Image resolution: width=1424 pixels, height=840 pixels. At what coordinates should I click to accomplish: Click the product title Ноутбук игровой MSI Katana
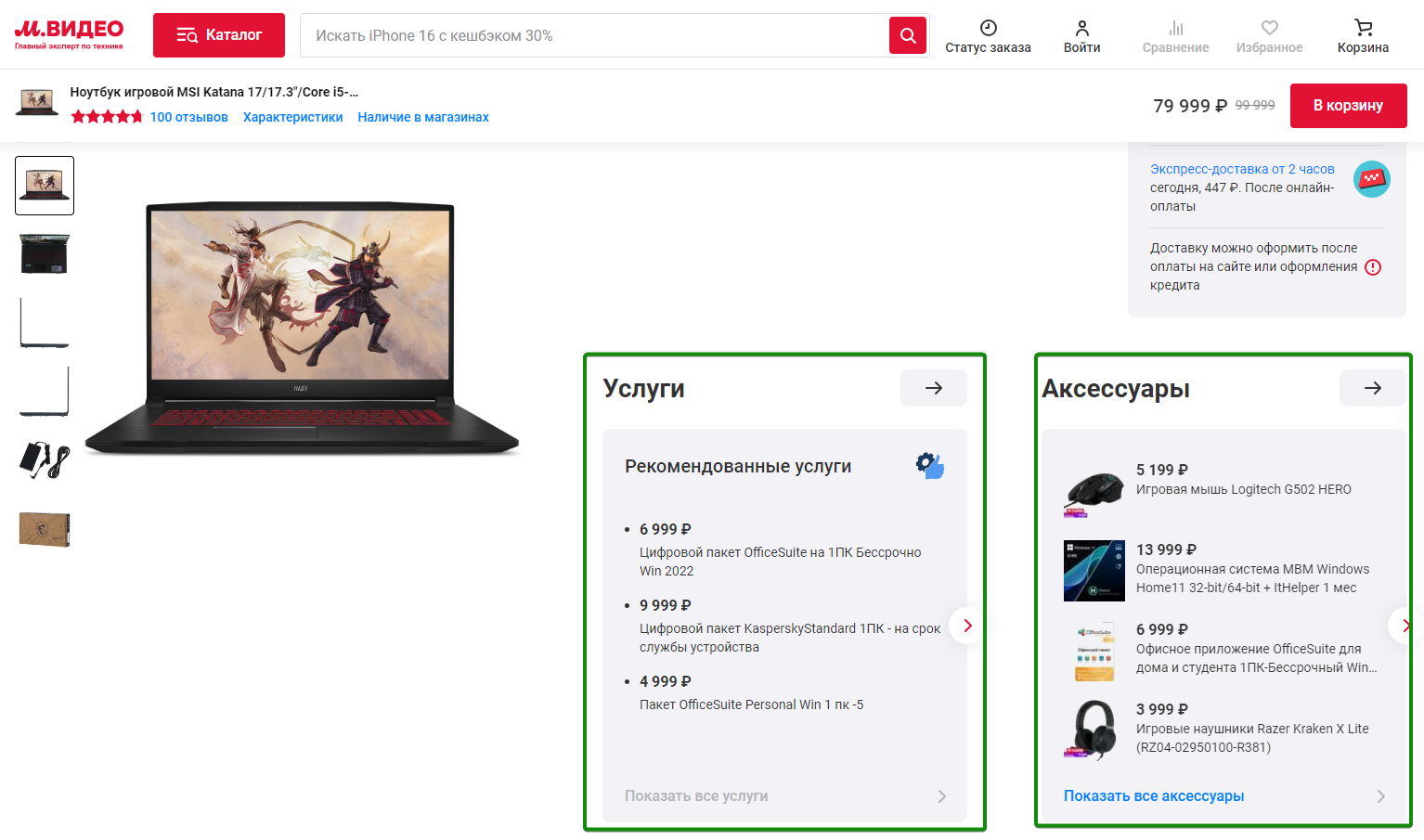click(x=214, y=92)
